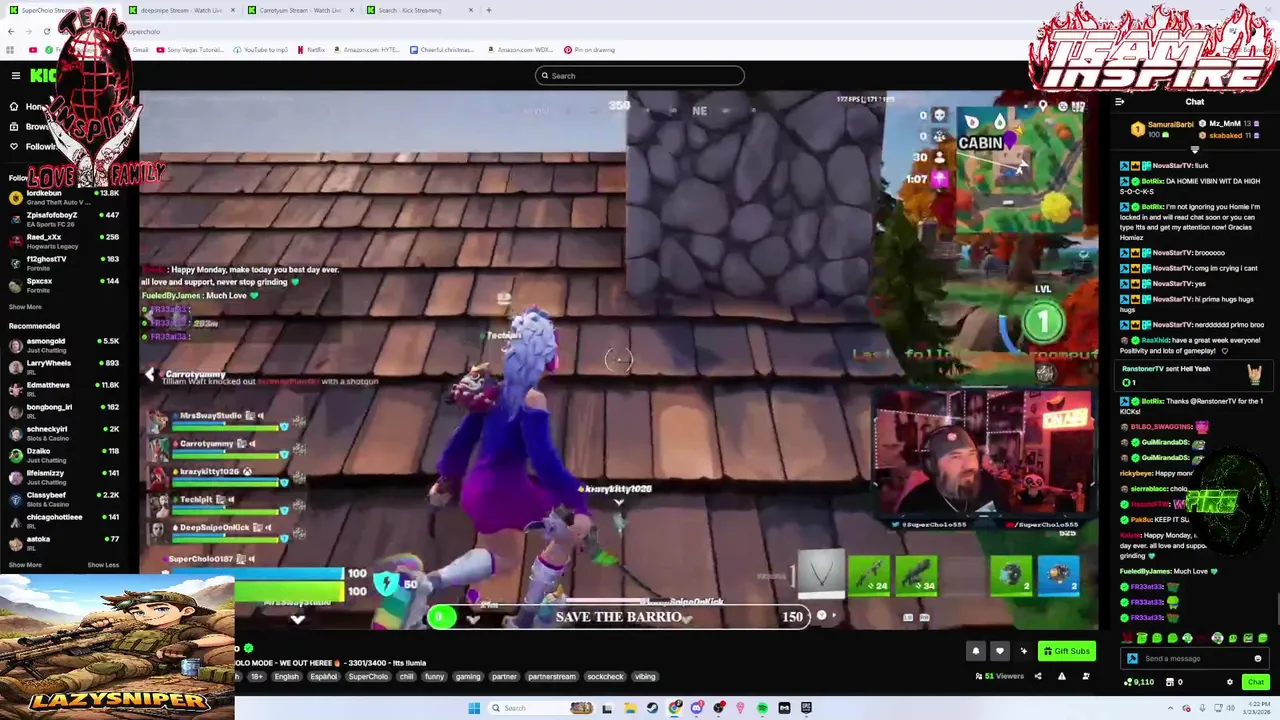
Task: Open File Explorer from the taskbar
Action: pos(630,708)
